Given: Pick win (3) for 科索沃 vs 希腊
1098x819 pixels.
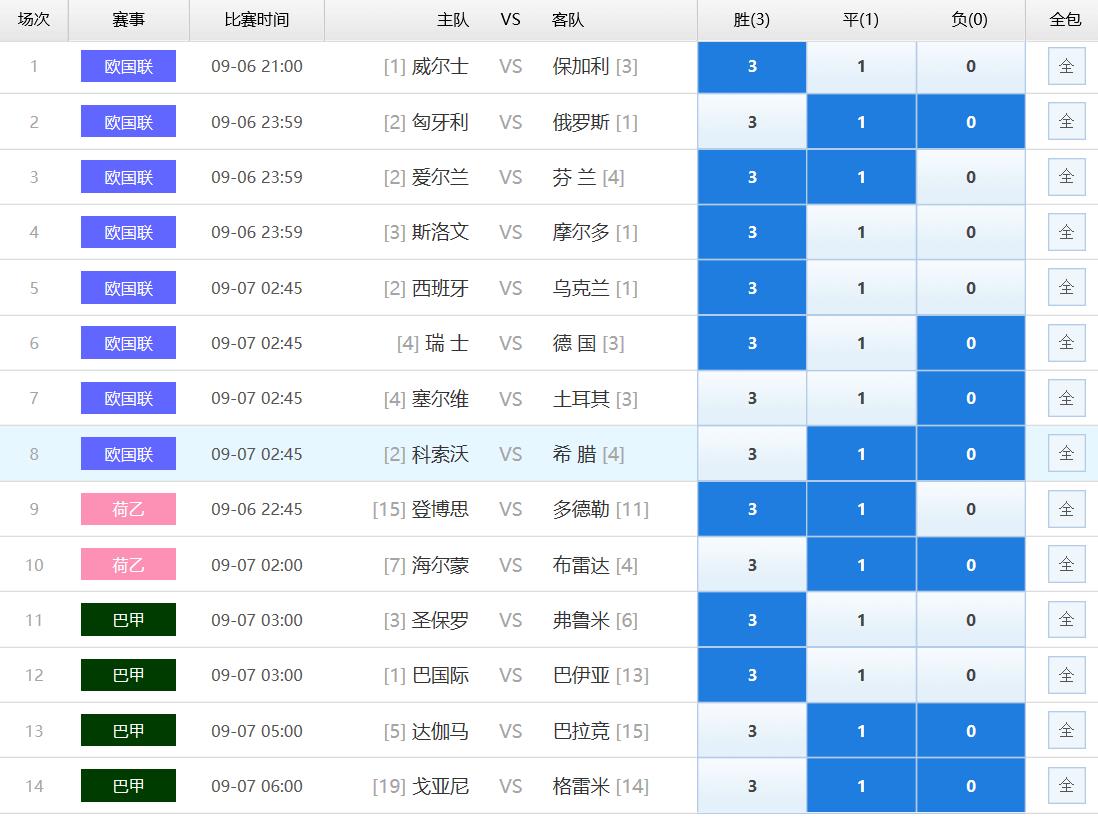Looking at the screenshot, I should coord(752,454).
